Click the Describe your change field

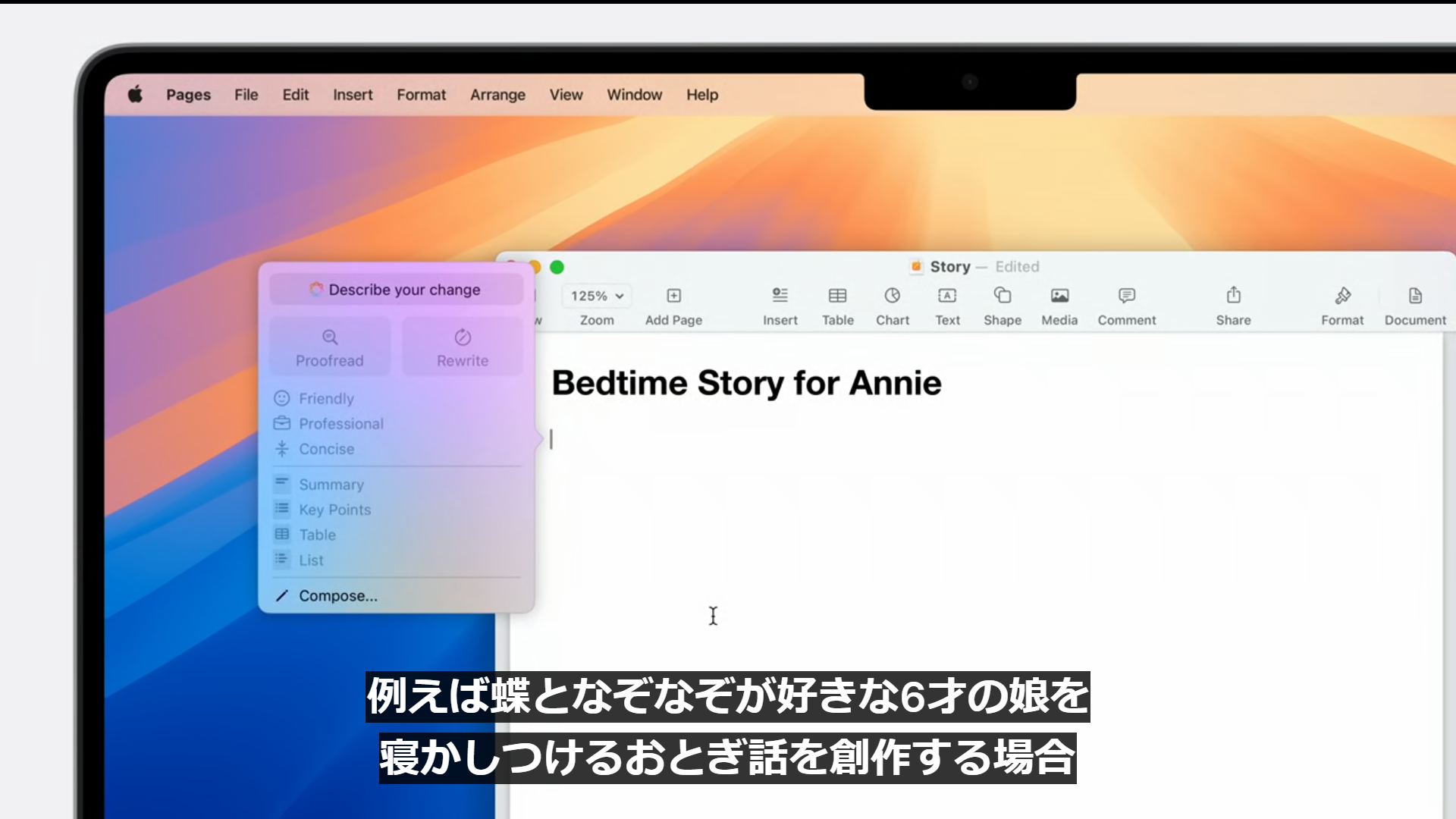click(396, 290)
